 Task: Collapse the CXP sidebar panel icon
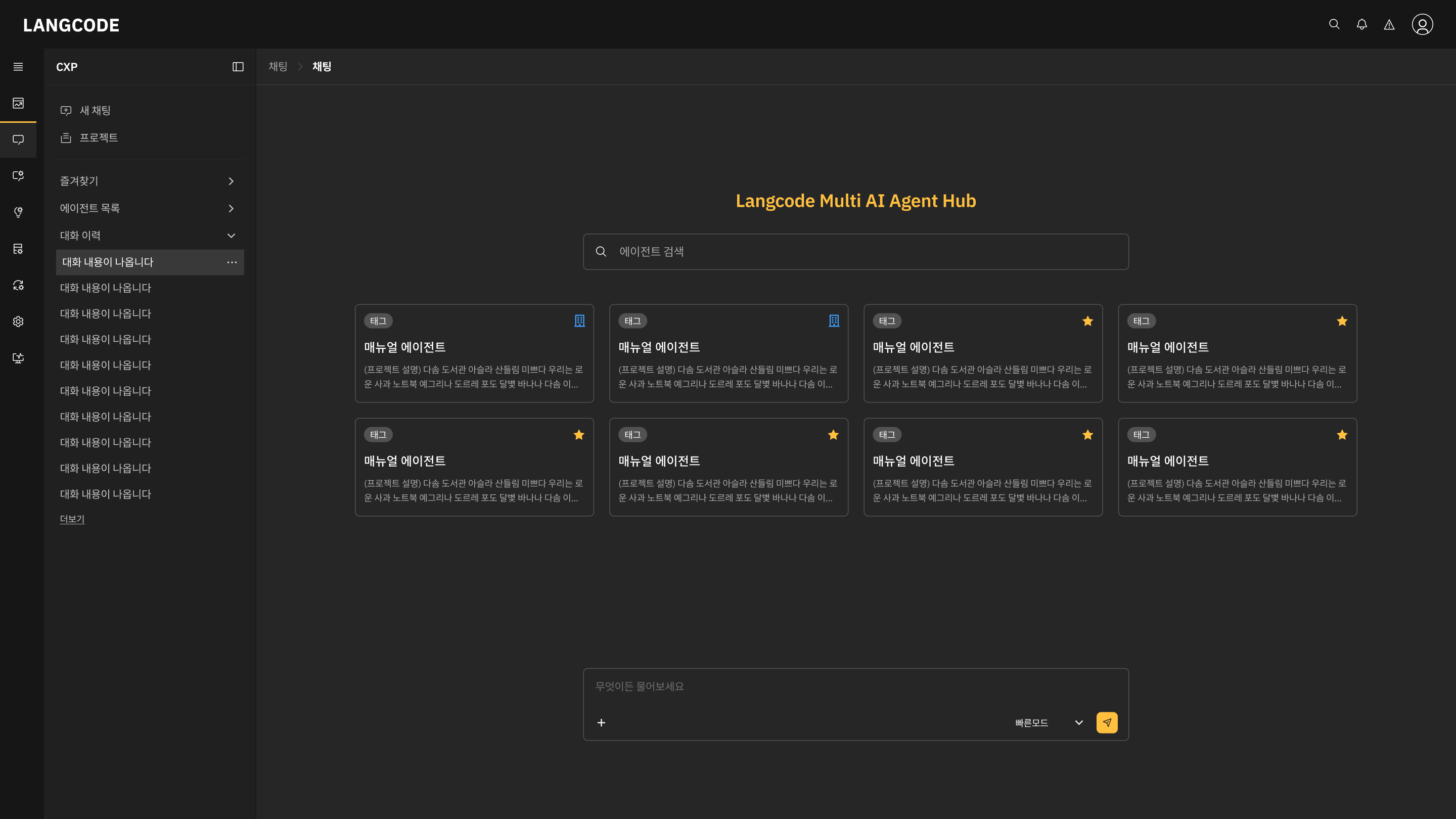click(x=238, y=67)
